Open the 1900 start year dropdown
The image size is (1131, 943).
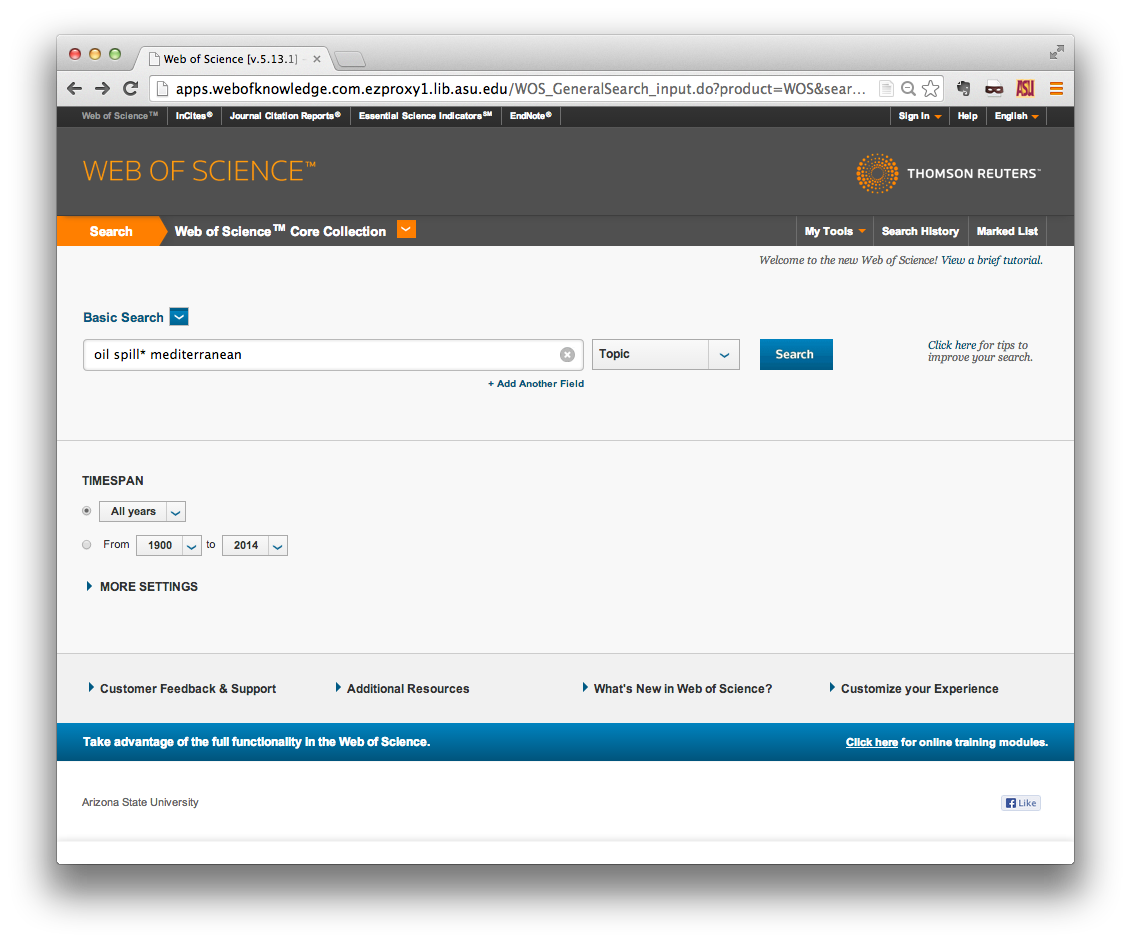[x=168, y=545]
